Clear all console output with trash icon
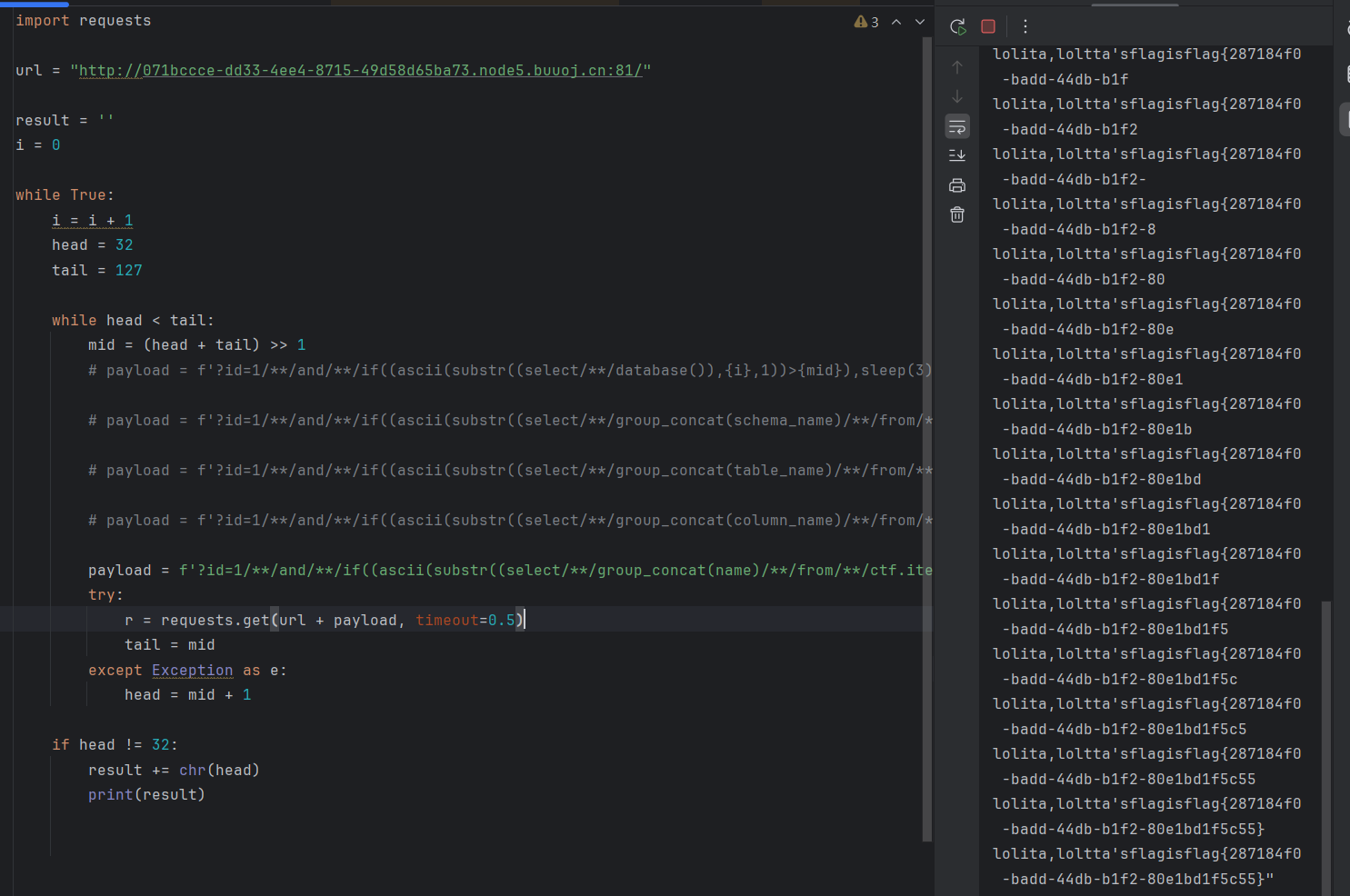 pyautogui.click(x=957, y=214)
